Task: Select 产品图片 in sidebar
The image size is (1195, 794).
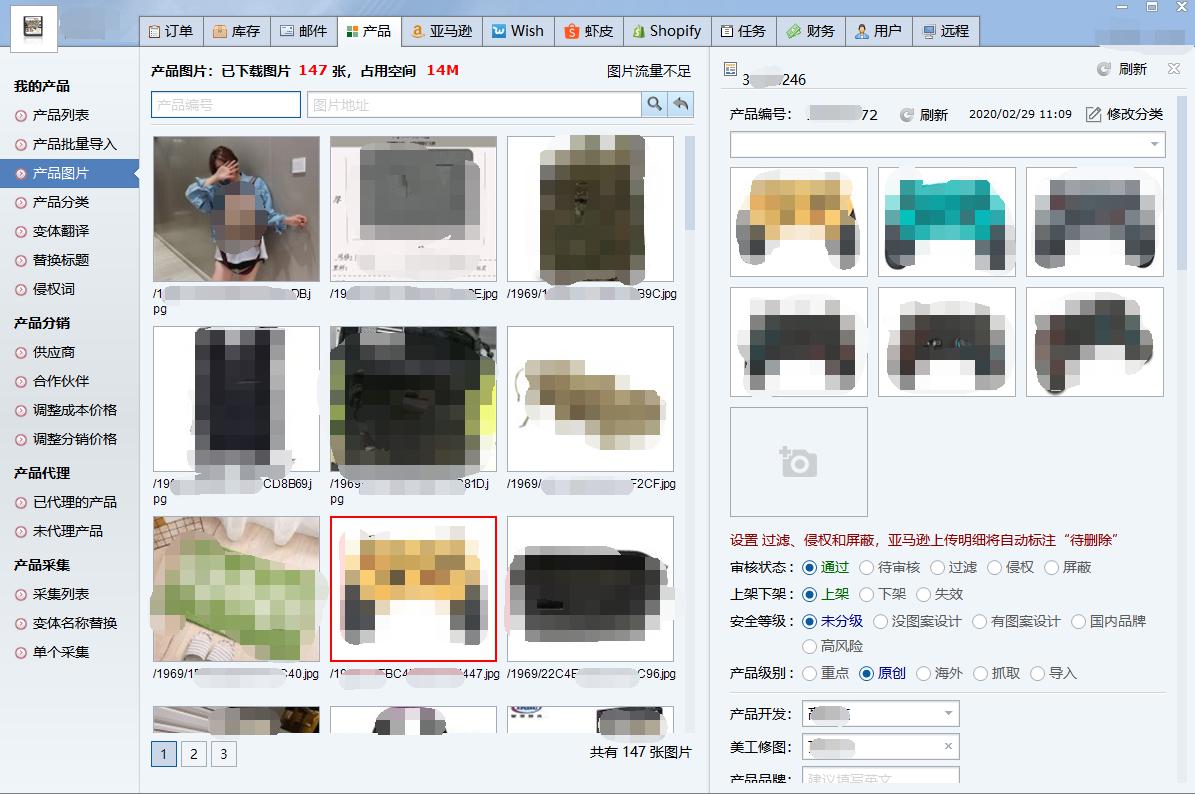Action: click(69, 173)
